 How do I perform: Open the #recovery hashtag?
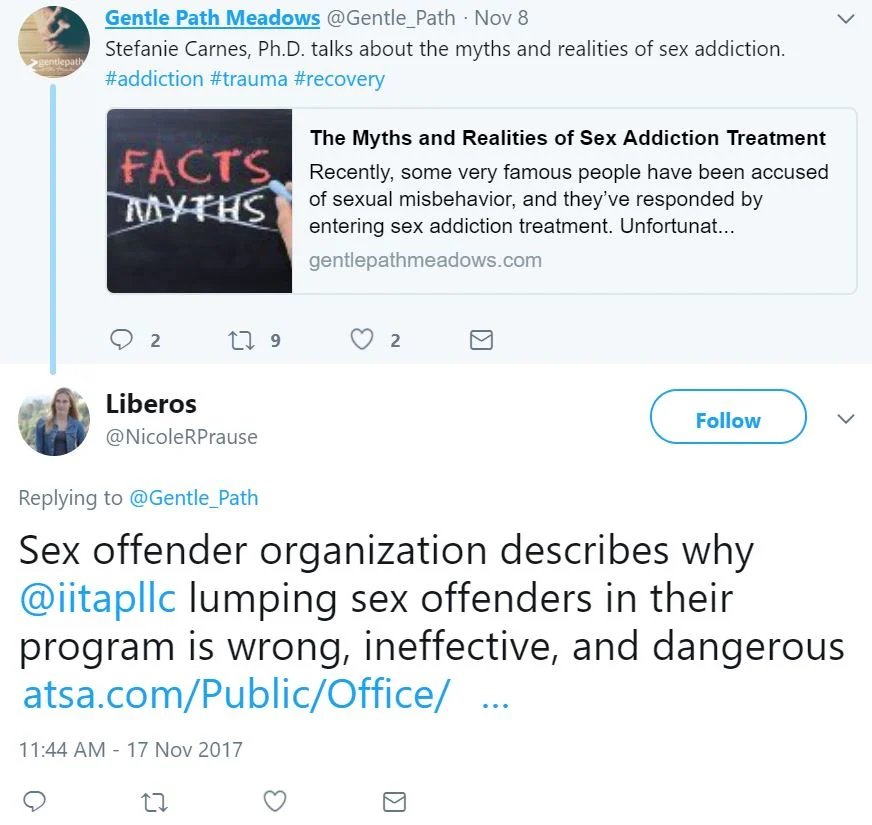pyautogui.click(x=339, y=79)
